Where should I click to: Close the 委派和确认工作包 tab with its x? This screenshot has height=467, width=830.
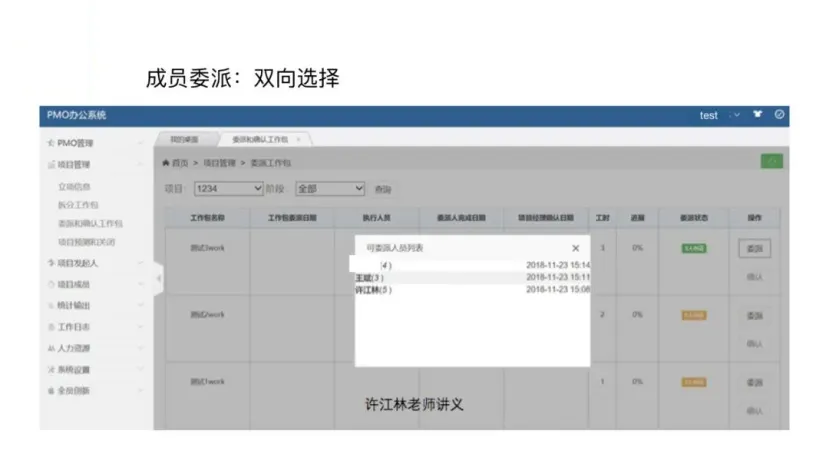[299, 139]
